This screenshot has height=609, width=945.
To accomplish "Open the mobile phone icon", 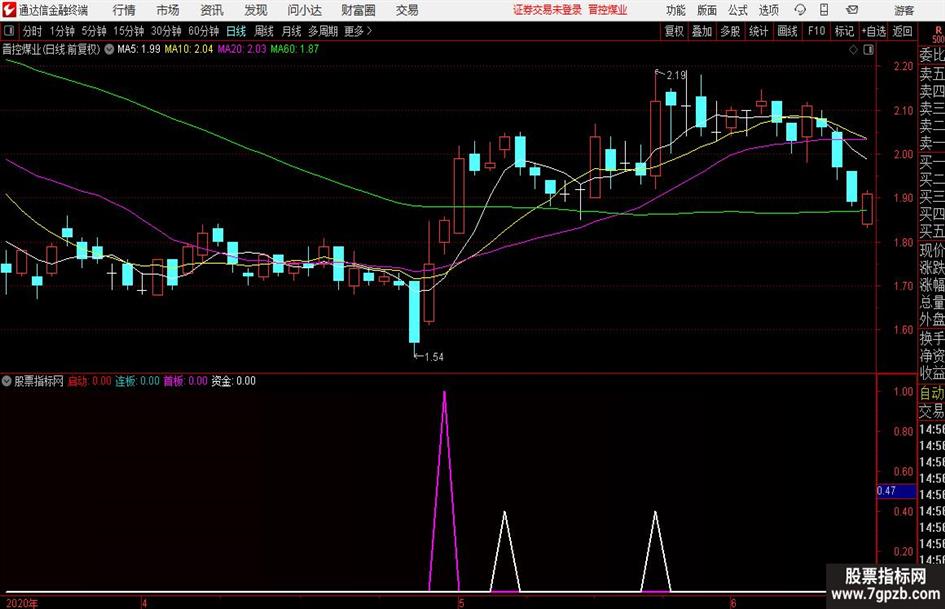I will (x=824, y=10).
